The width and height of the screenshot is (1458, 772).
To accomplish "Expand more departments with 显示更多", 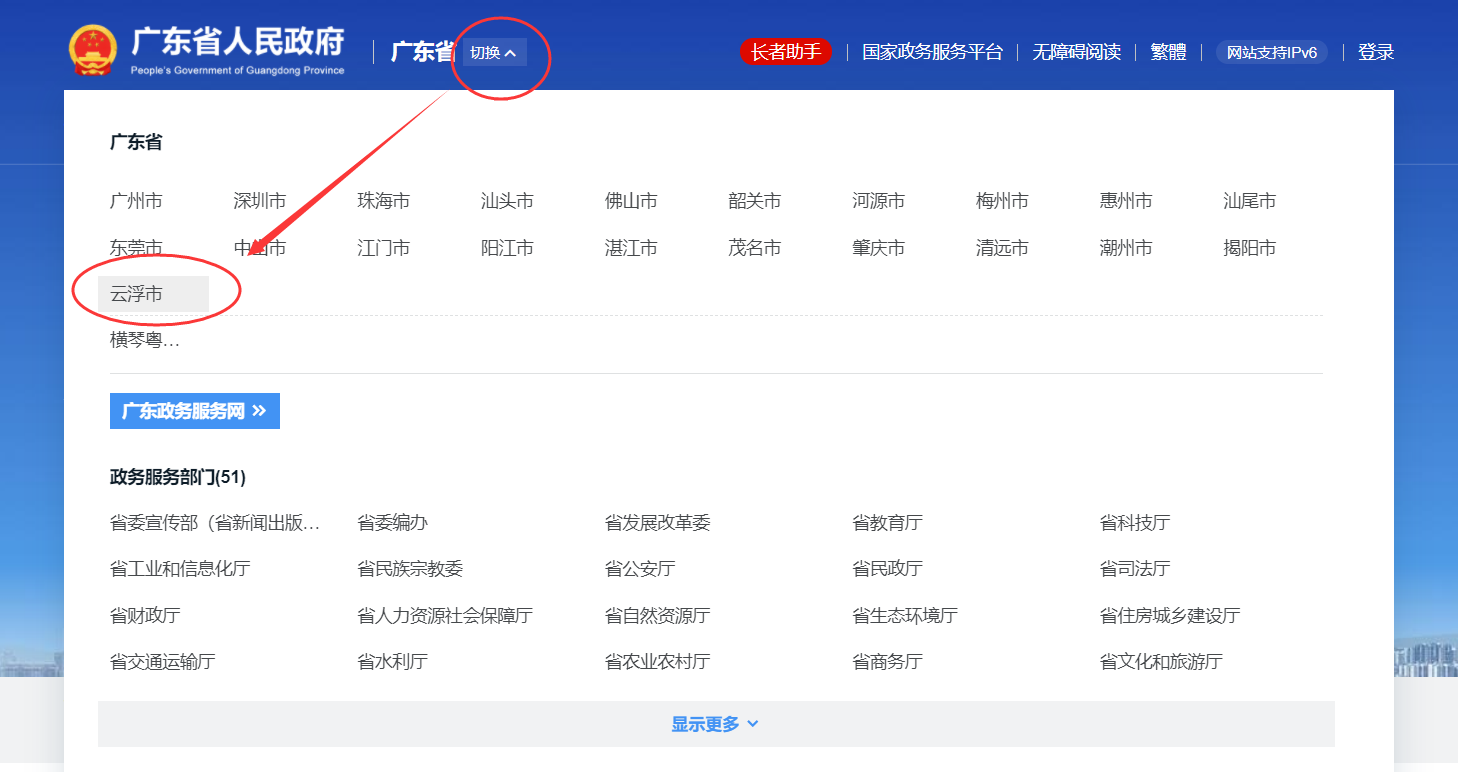I will coord(716,723).
